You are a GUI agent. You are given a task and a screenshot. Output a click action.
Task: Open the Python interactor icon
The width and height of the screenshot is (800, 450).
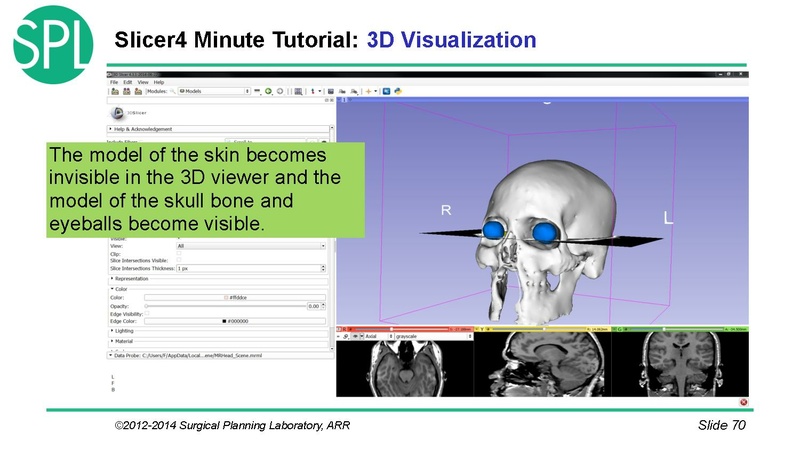(398, 91)
